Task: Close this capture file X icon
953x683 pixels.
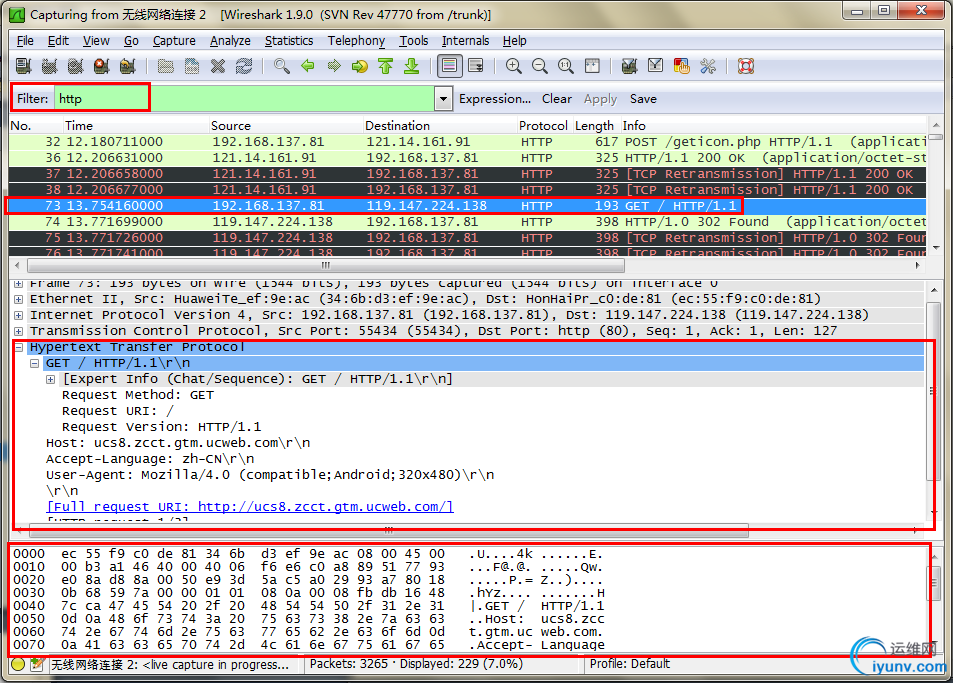Action: (218, 66)
